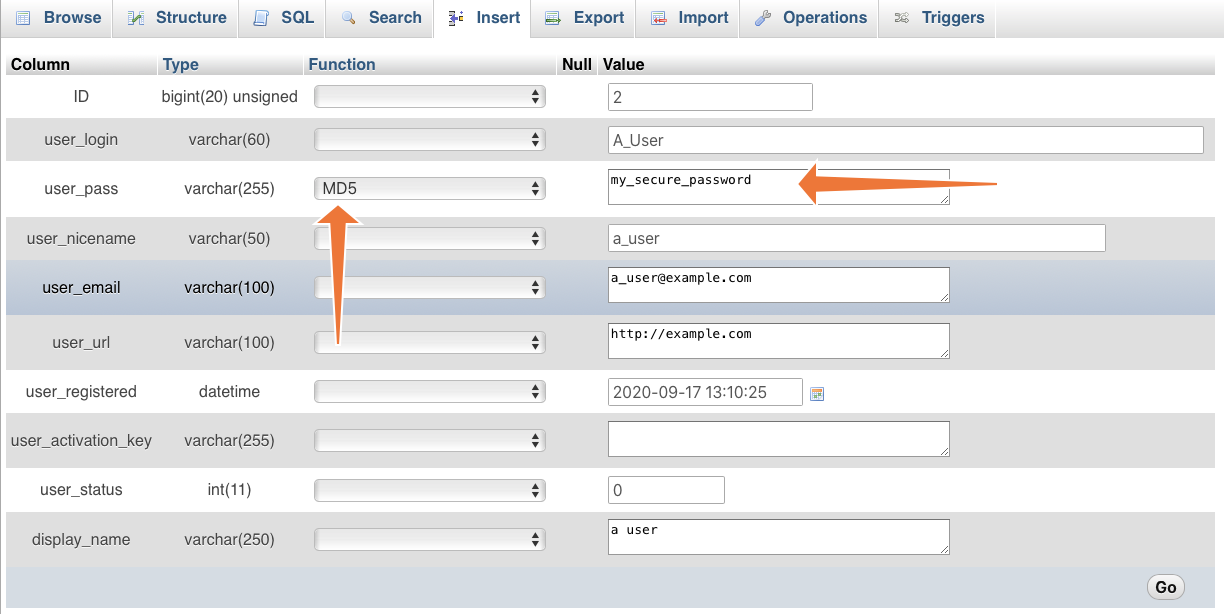Click the user_status value field
Image resolution: width=1224 pixels, height=614 pixels.
click(665, 490)
